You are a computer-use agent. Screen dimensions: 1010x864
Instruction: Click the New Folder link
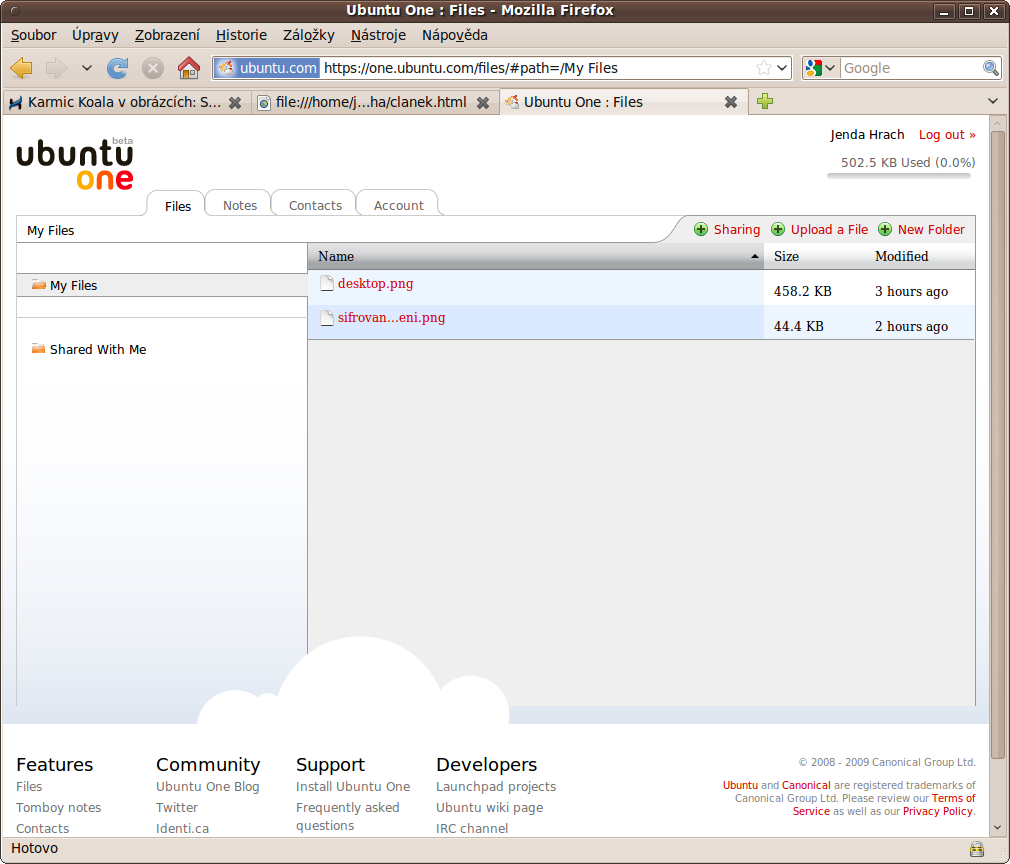coord(931,229)
